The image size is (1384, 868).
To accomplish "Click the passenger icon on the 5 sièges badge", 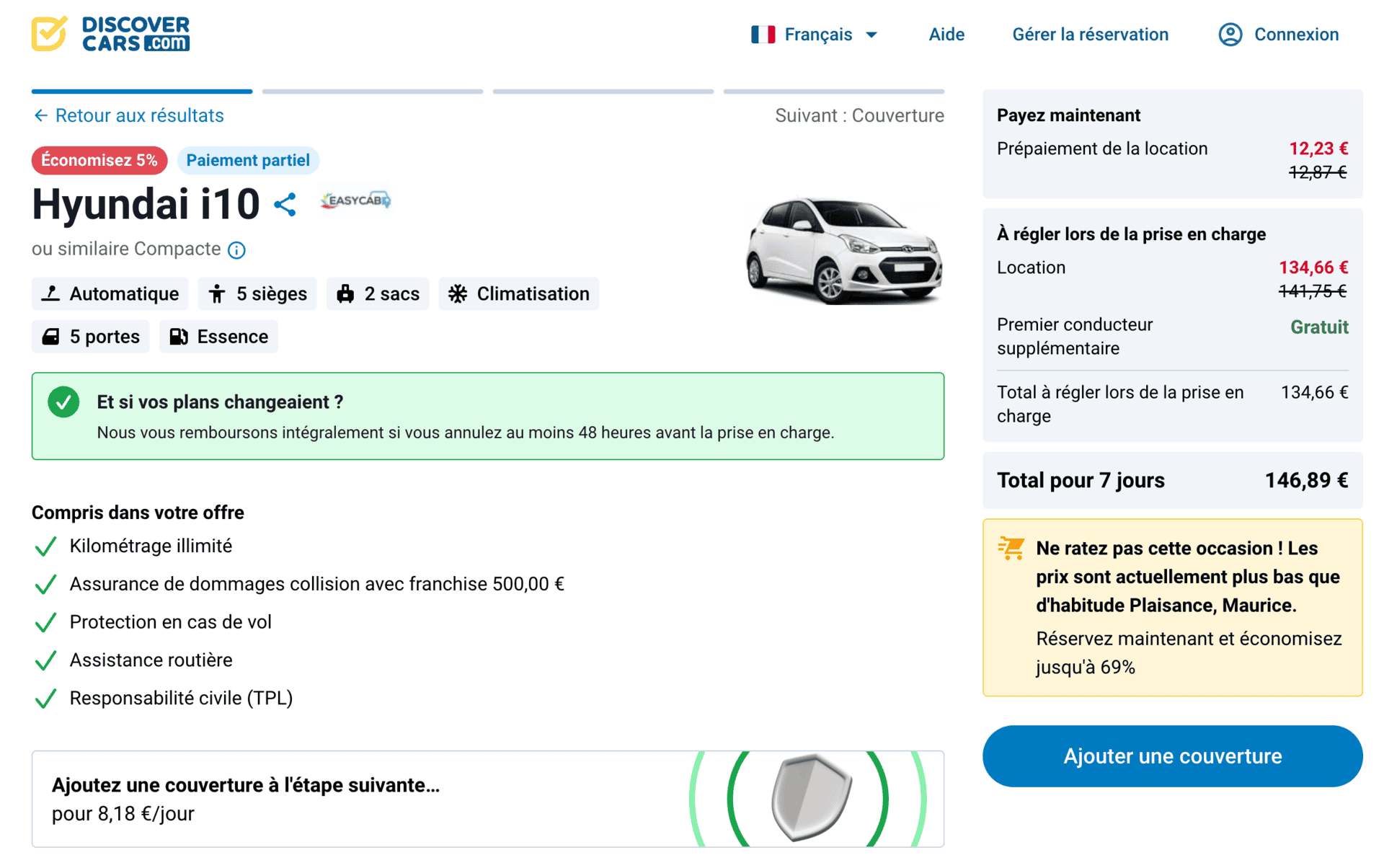I will point(218,293).
